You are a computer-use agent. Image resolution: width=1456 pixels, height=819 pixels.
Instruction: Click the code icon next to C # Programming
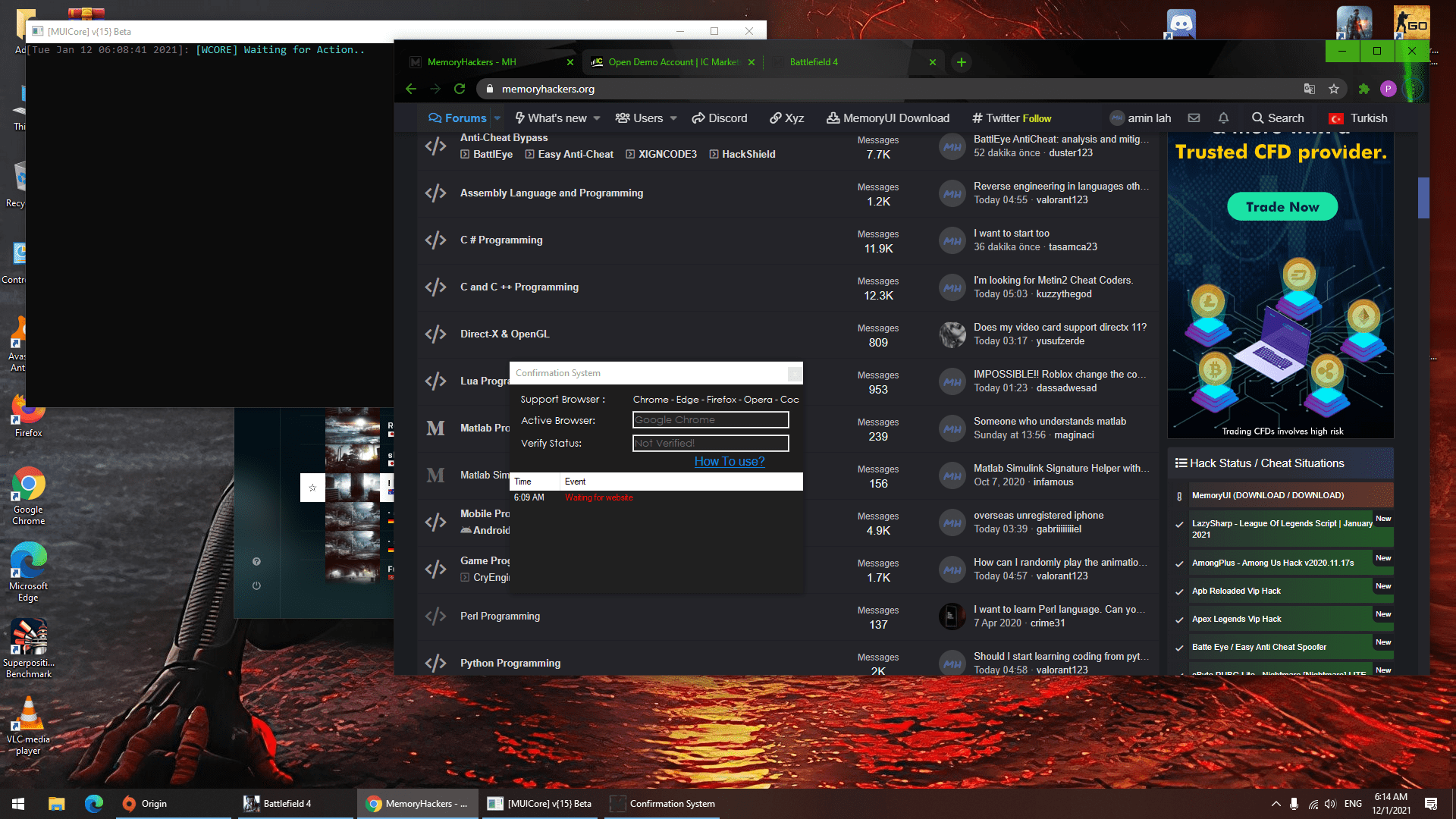435,240
